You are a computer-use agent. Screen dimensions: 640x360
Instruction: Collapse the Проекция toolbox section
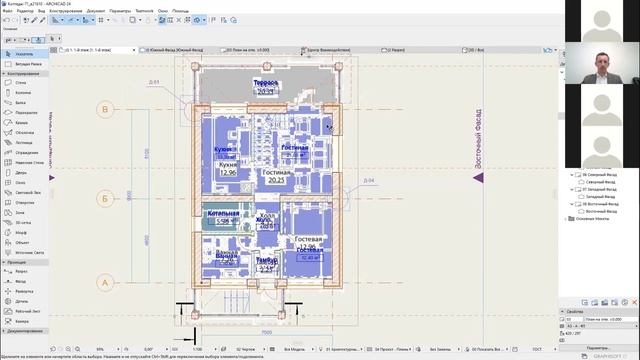pos(4,262)
